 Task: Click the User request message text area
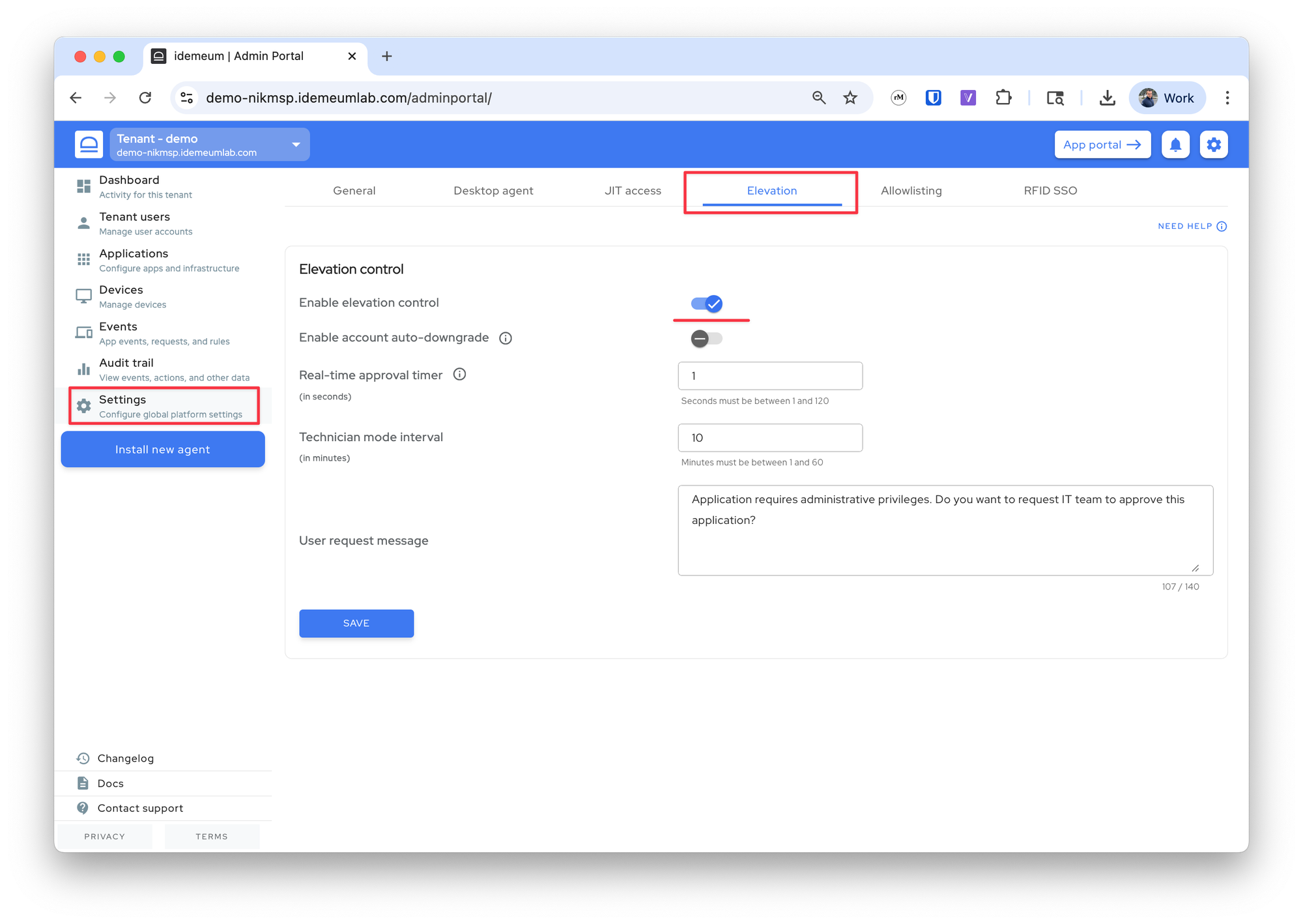pos(945,530)
